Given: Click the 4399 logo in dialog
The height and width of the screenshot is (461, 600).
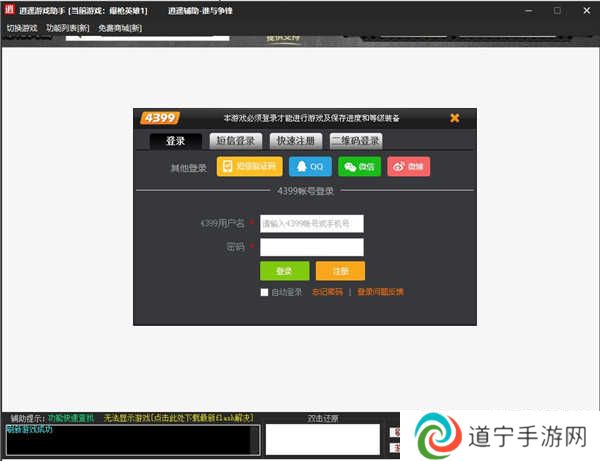Looking at the screenshot, I should [160, 118].
